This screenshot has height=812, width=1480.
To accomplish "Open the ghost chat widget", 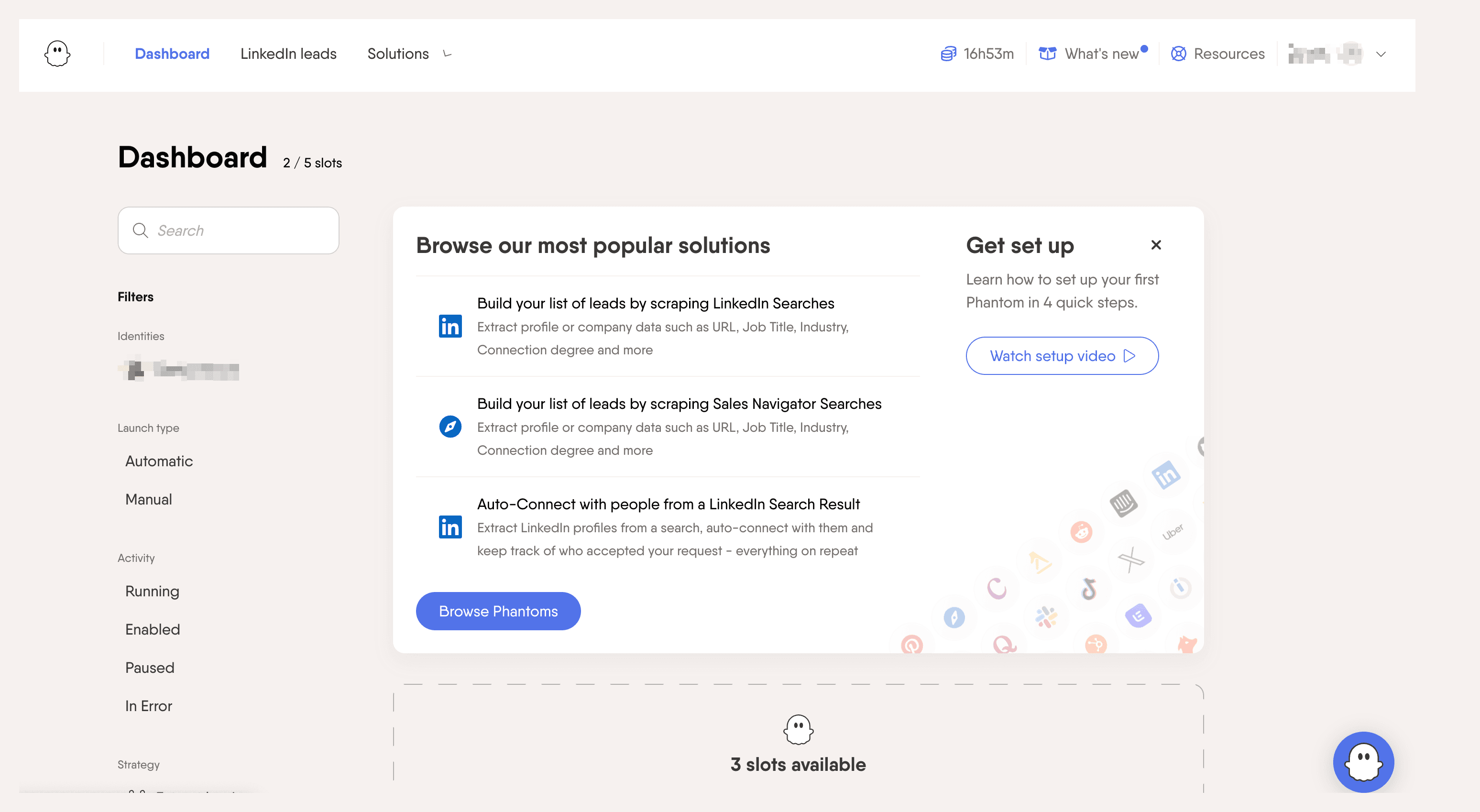I will pos(1363,762).
